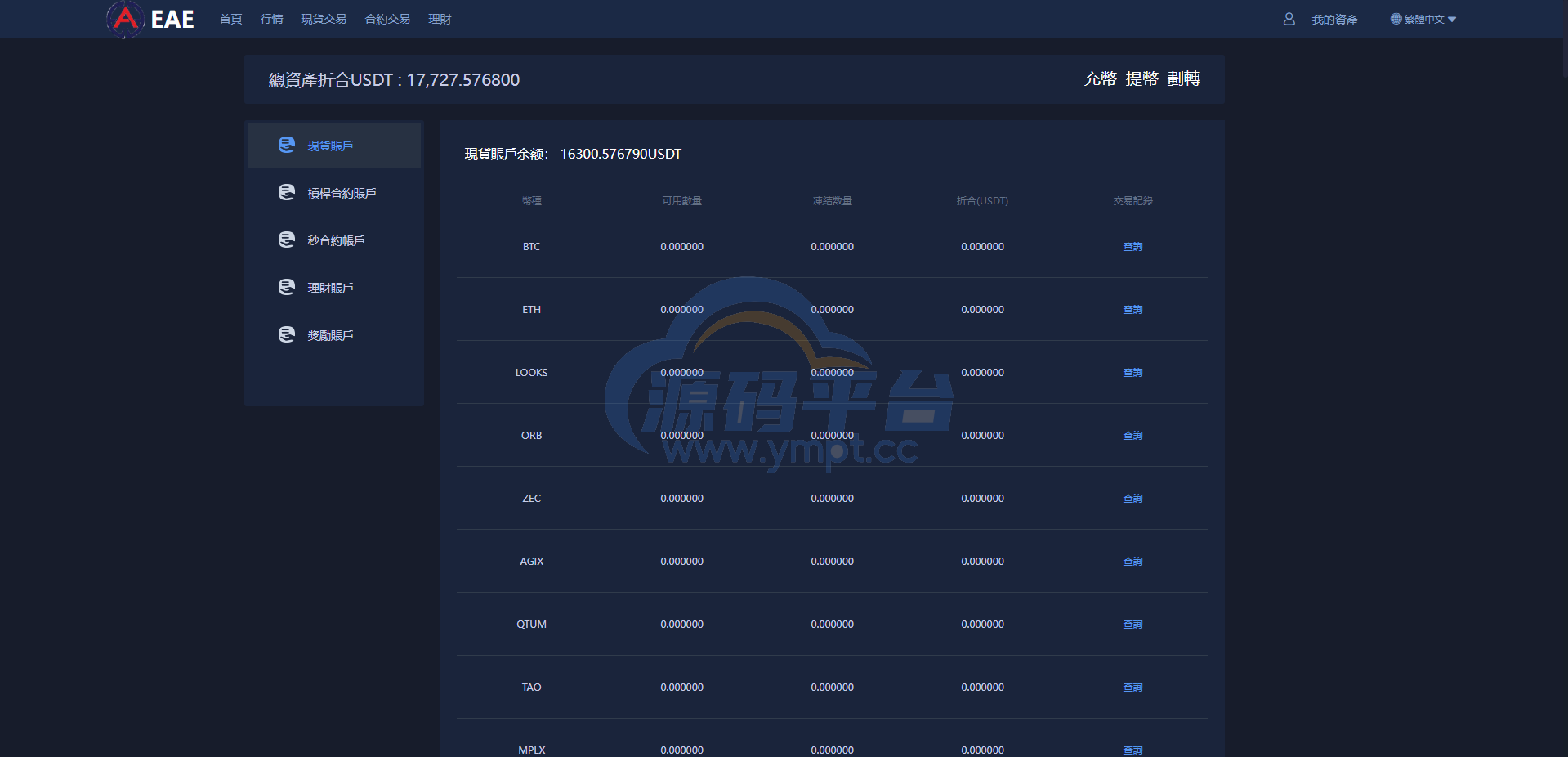Click the AGIX currency name

(x=531, y=562)
